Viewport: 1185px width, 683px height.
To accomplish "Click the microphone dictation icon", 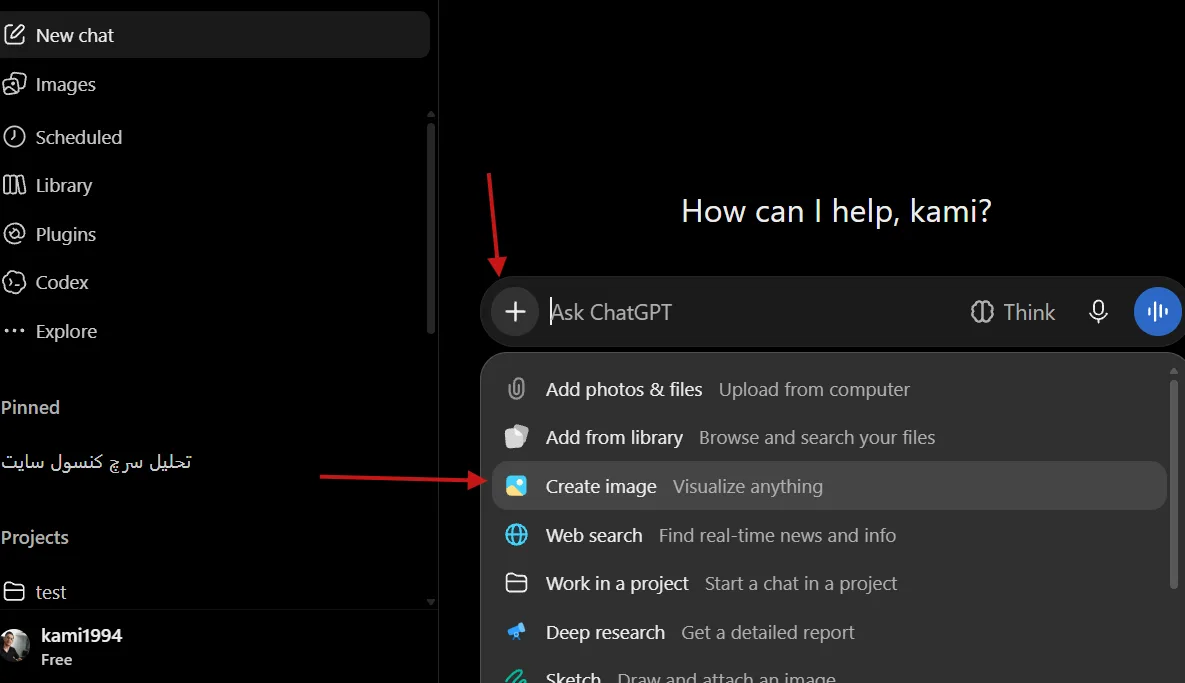I will click(x=1098, y=311).
